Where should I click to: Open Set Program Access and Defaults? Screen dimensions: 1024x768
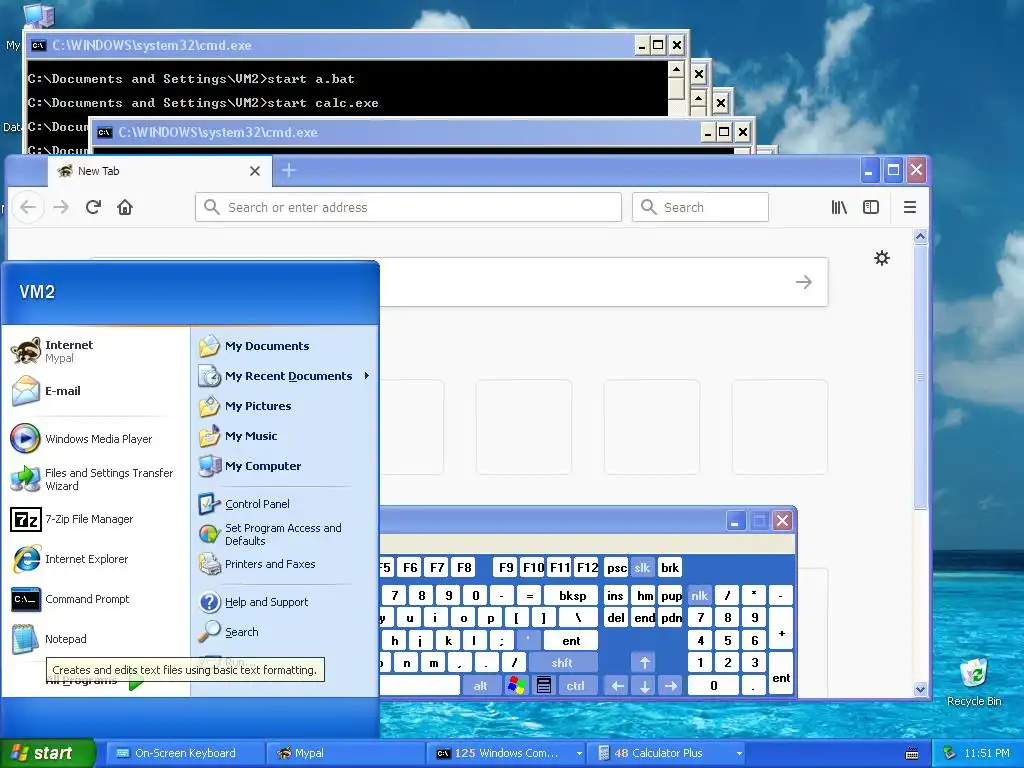[284, 534]
